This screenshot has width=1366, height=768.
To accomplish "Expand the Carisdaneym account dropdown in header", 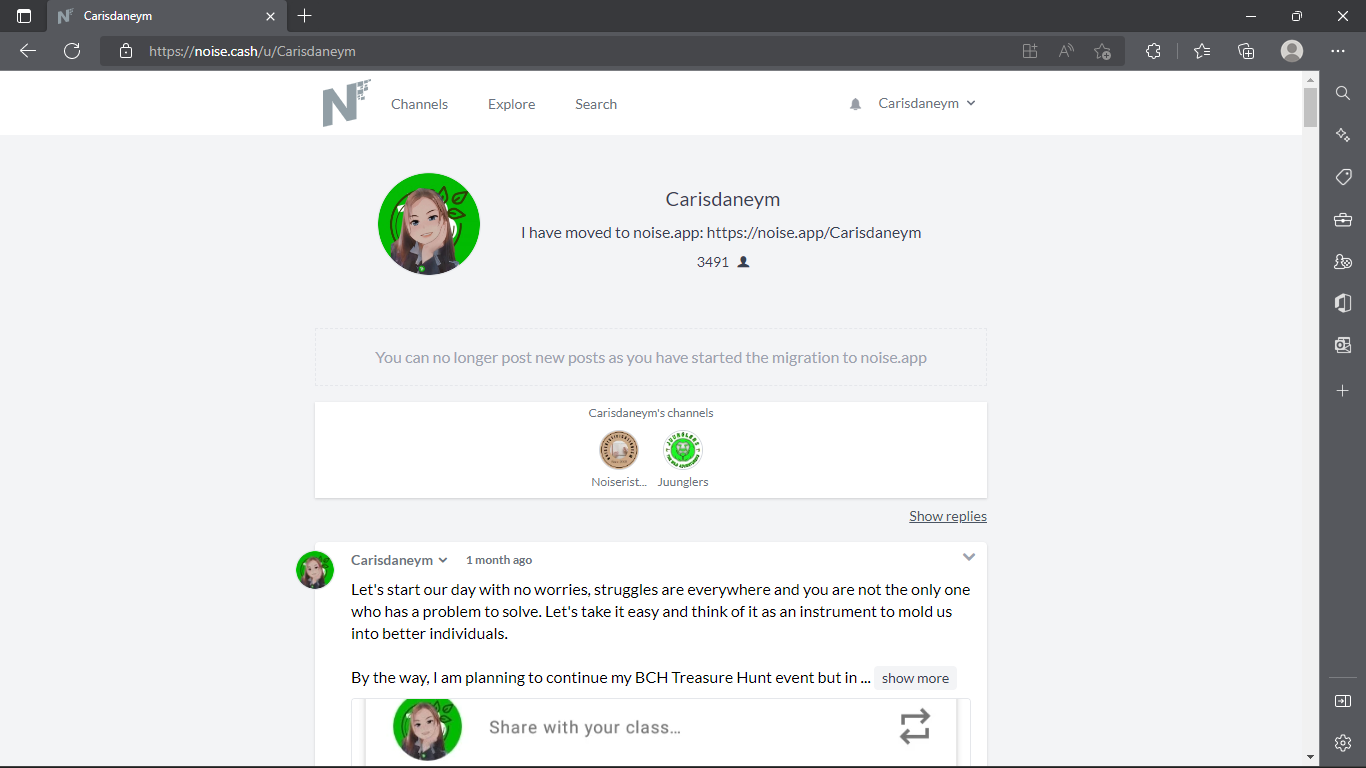I will 927,104.
